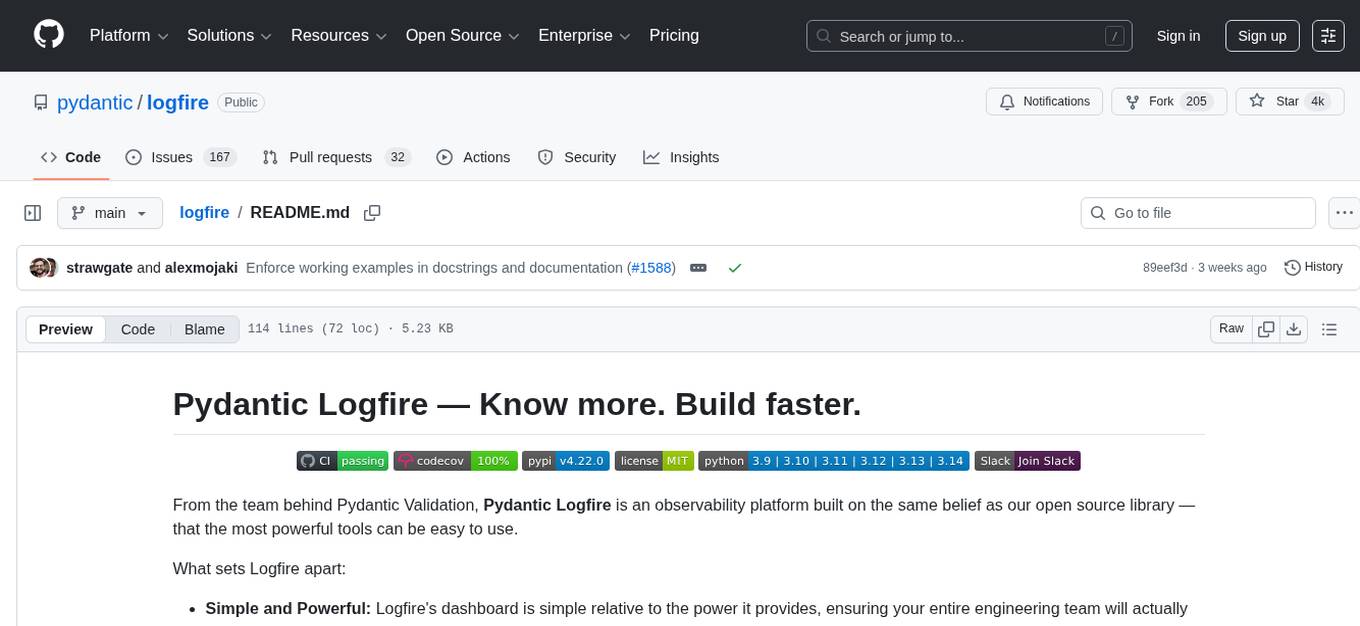Image resolution: width=1360 pixels, height=626 pixels.
Task: Open the file outline panel
Action: click(1330, 329)
